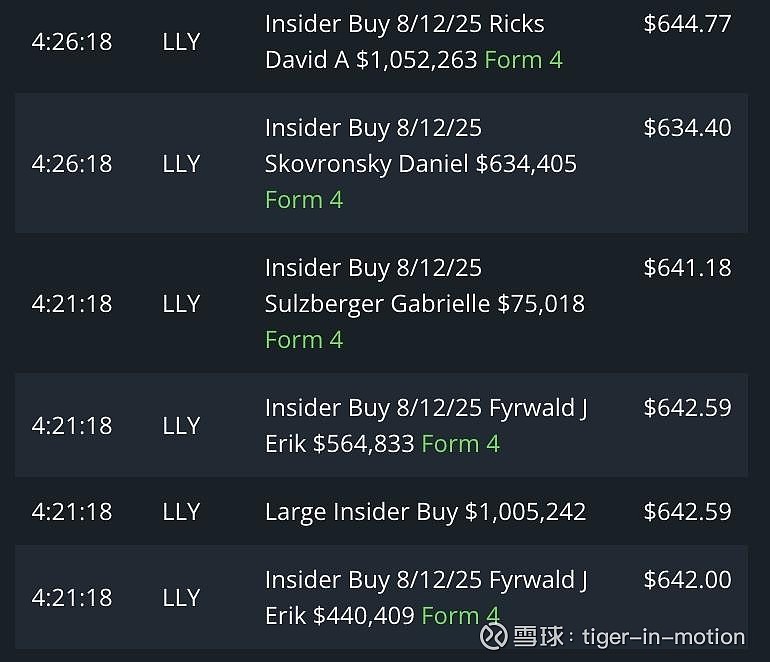
Task: Open Form 4 link for Skovronsky Daniel
Action: click(304, 200)
